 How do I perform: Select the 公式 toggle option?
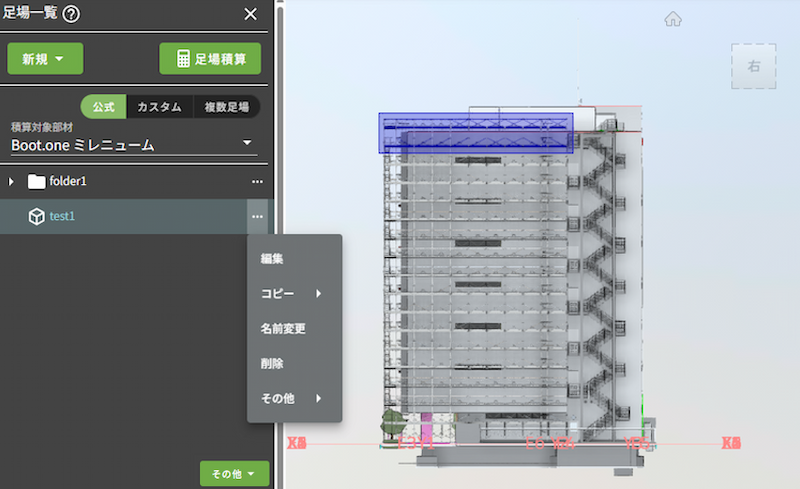click(104, 107)
